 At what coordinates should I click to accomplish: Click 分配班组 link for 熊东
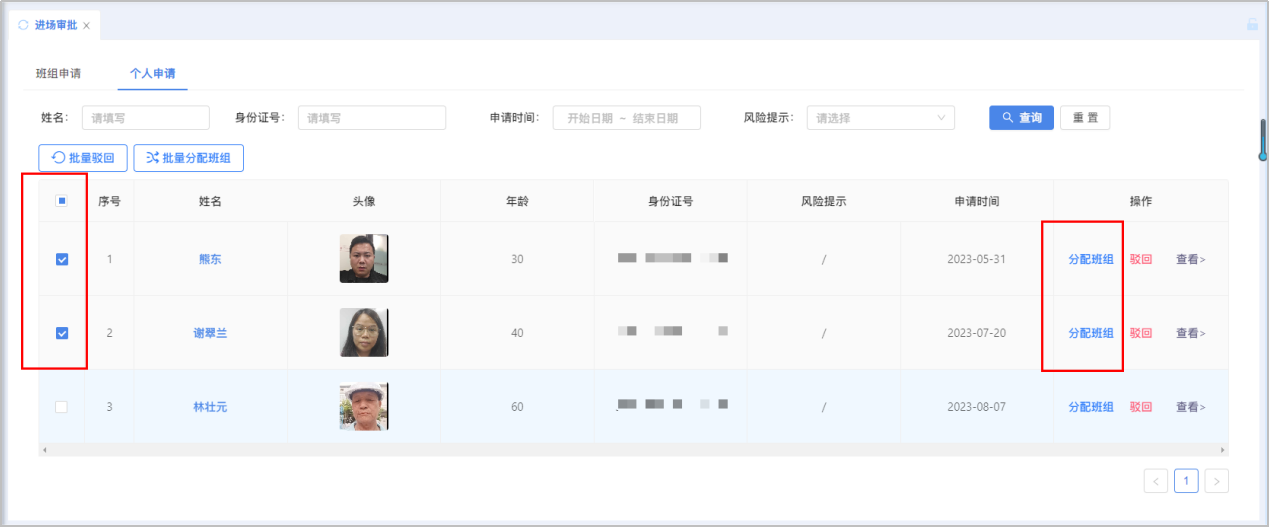tap(1090, 259)
